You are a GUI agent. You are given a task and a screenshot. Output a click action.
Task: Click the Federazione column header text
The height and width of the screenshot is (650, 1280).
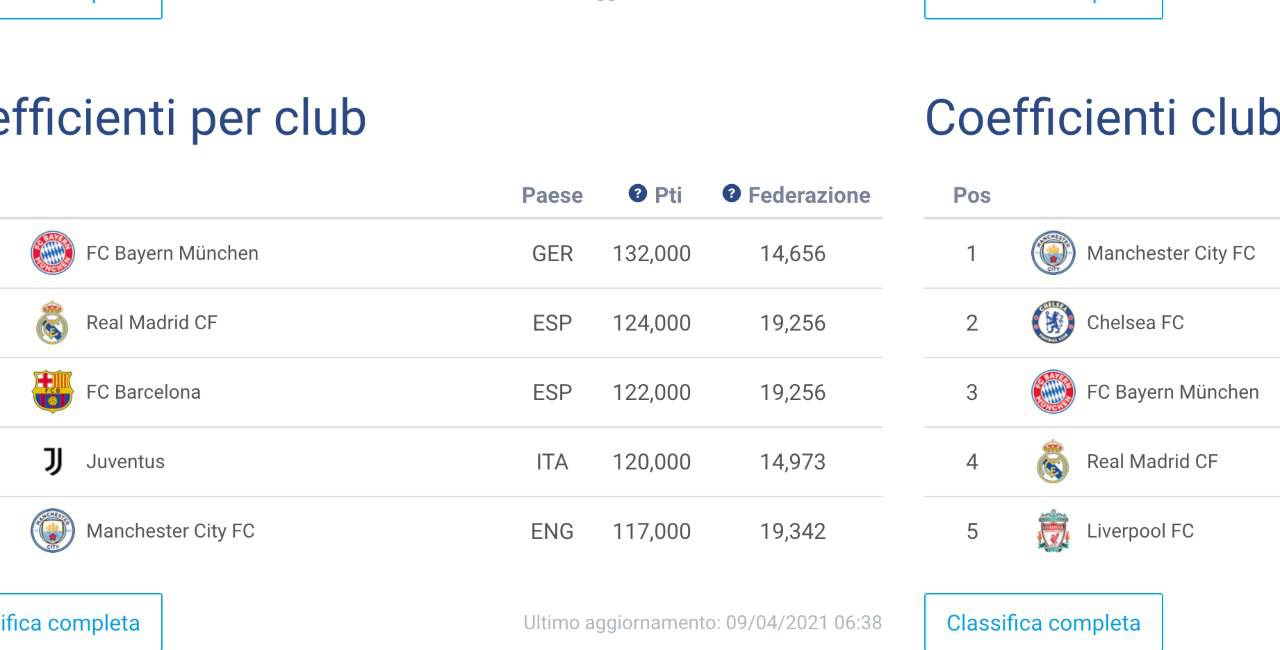pos(809,196)
